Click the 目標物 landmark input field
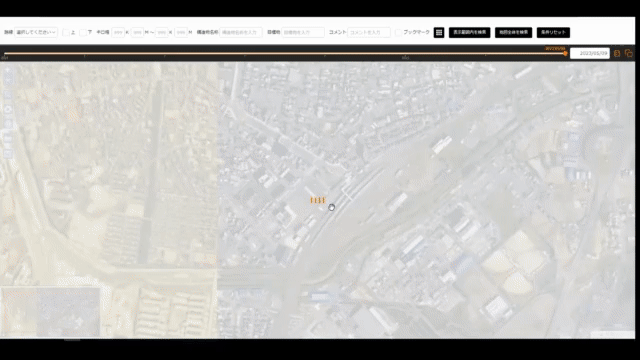The image size is (640, 360). pyautogui.click(x=303, y=32)
